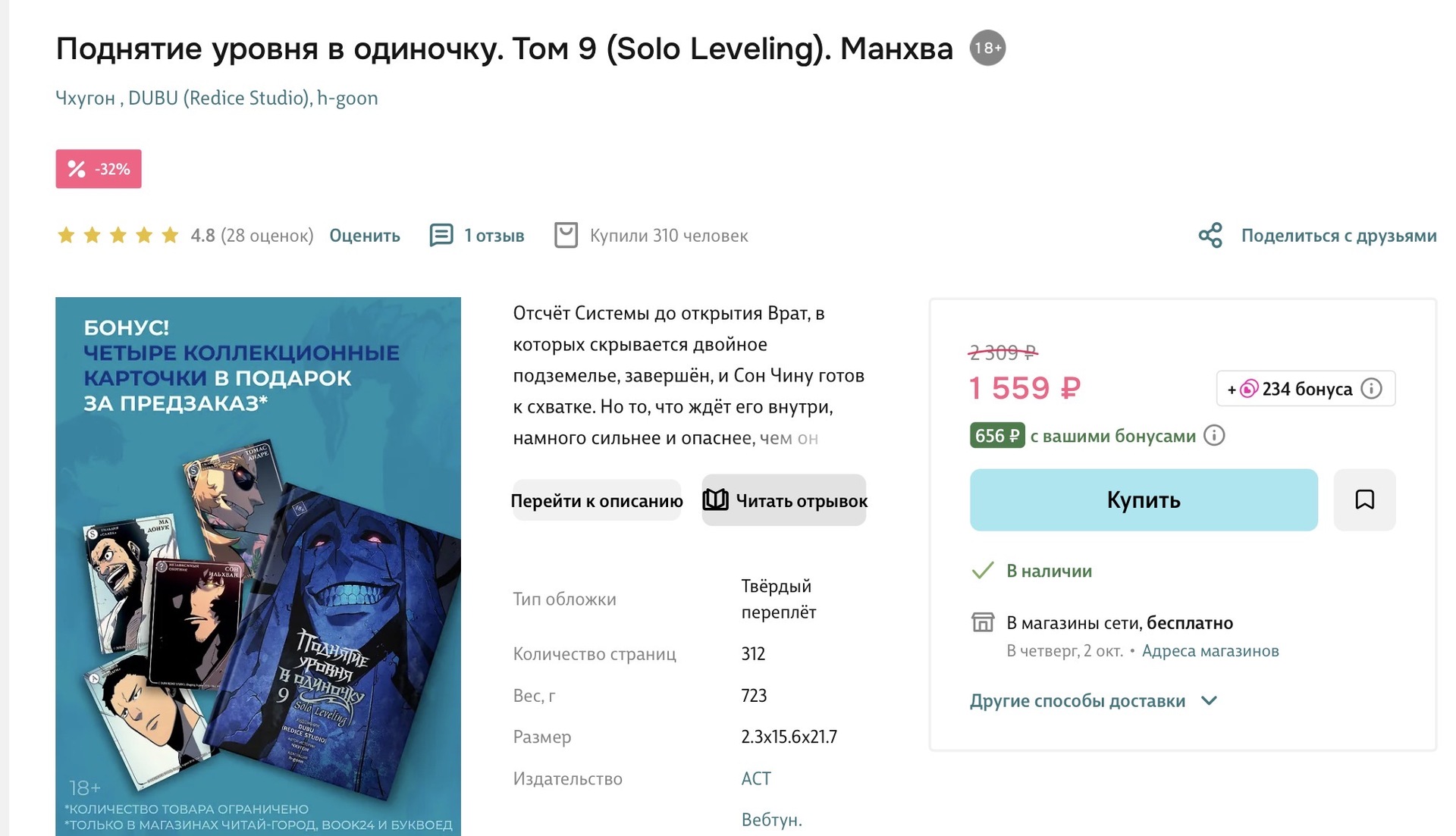Open Перейти к описанию
The height and width of the screenshot is (836, 1456).
point(597,500)
